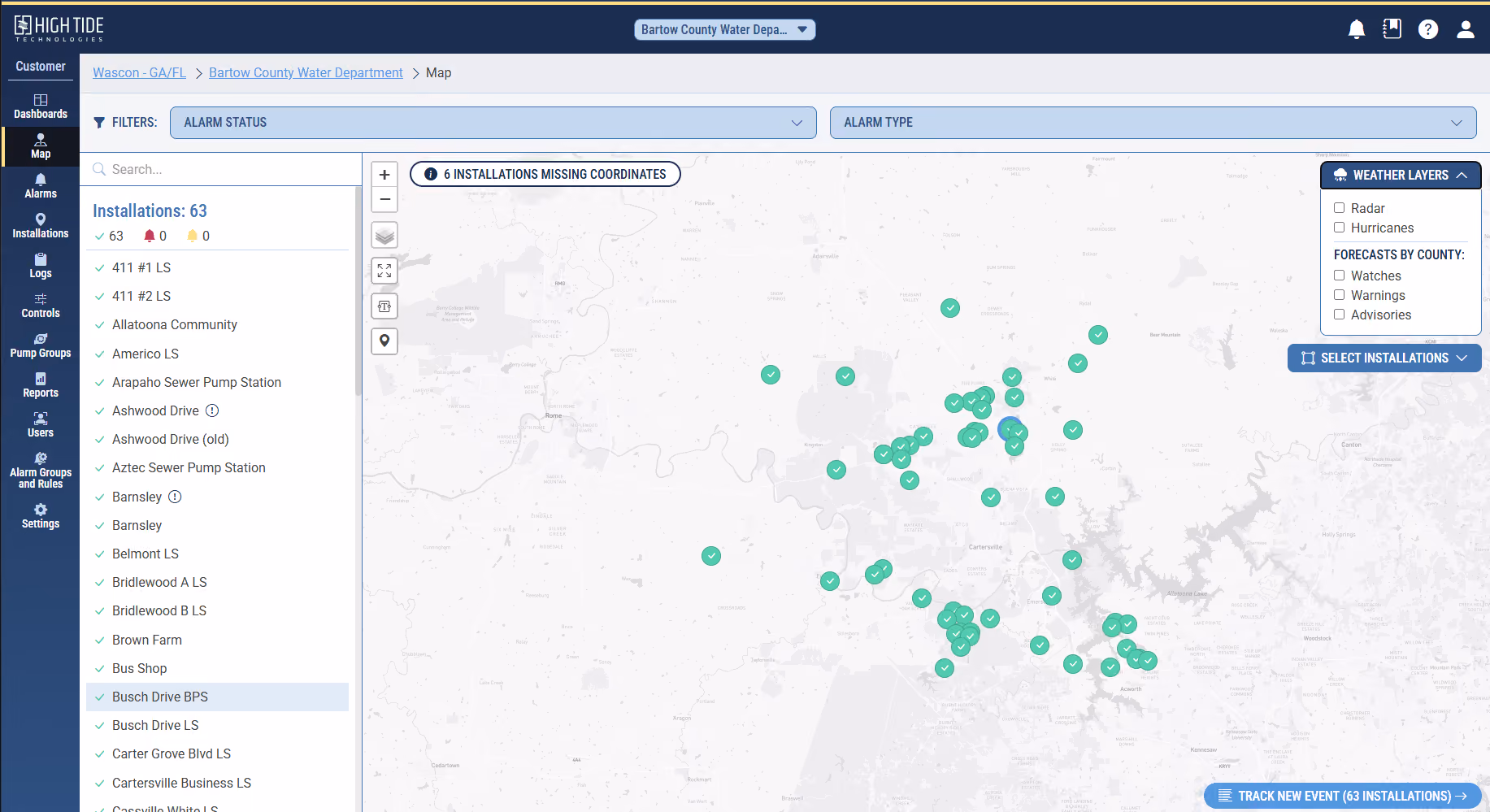This screenshot has width=1490, height=812.
Task: Expand the Select Installations dropdown
Action: tap(1384, 358)
